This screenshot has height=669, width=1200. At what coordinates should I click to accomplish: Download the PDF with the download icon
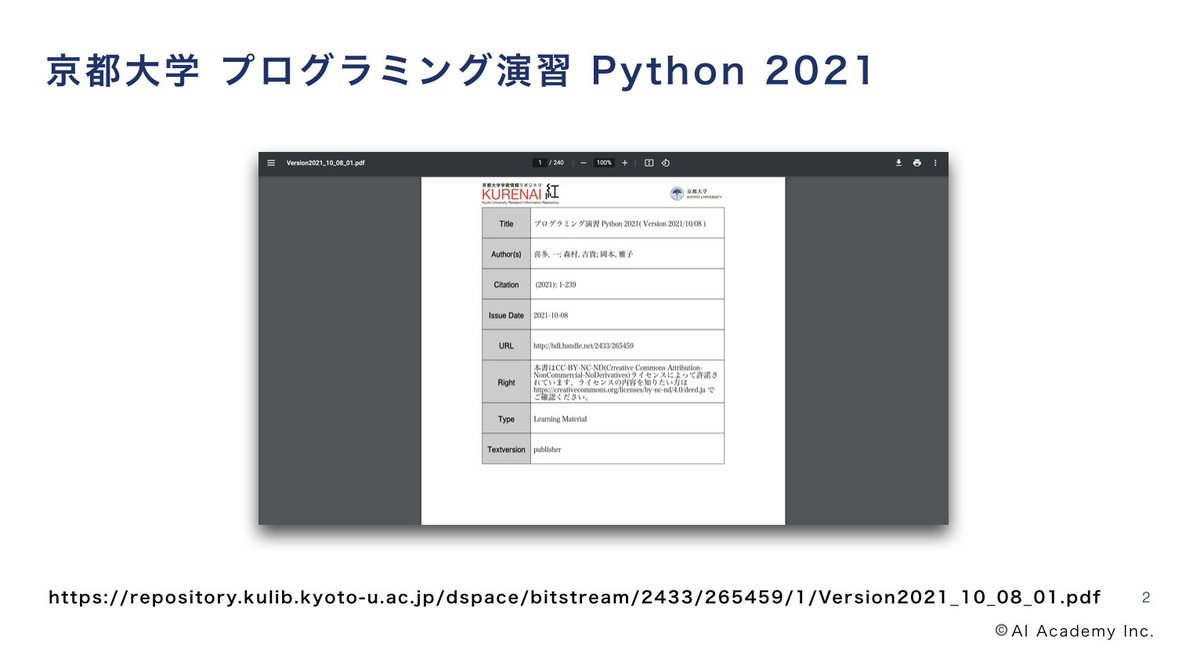tap(898, 162)
